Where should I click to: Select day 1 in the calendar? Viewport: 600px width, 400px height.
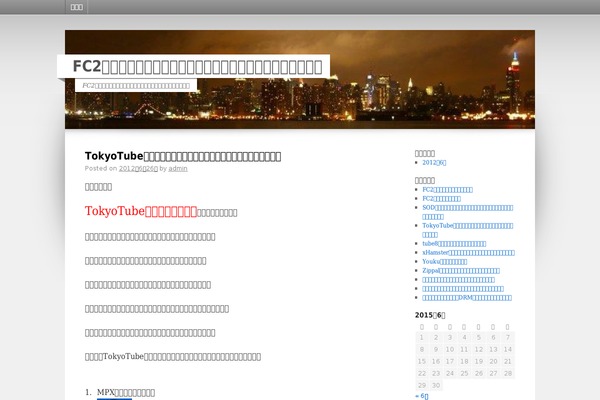[422, 337]
